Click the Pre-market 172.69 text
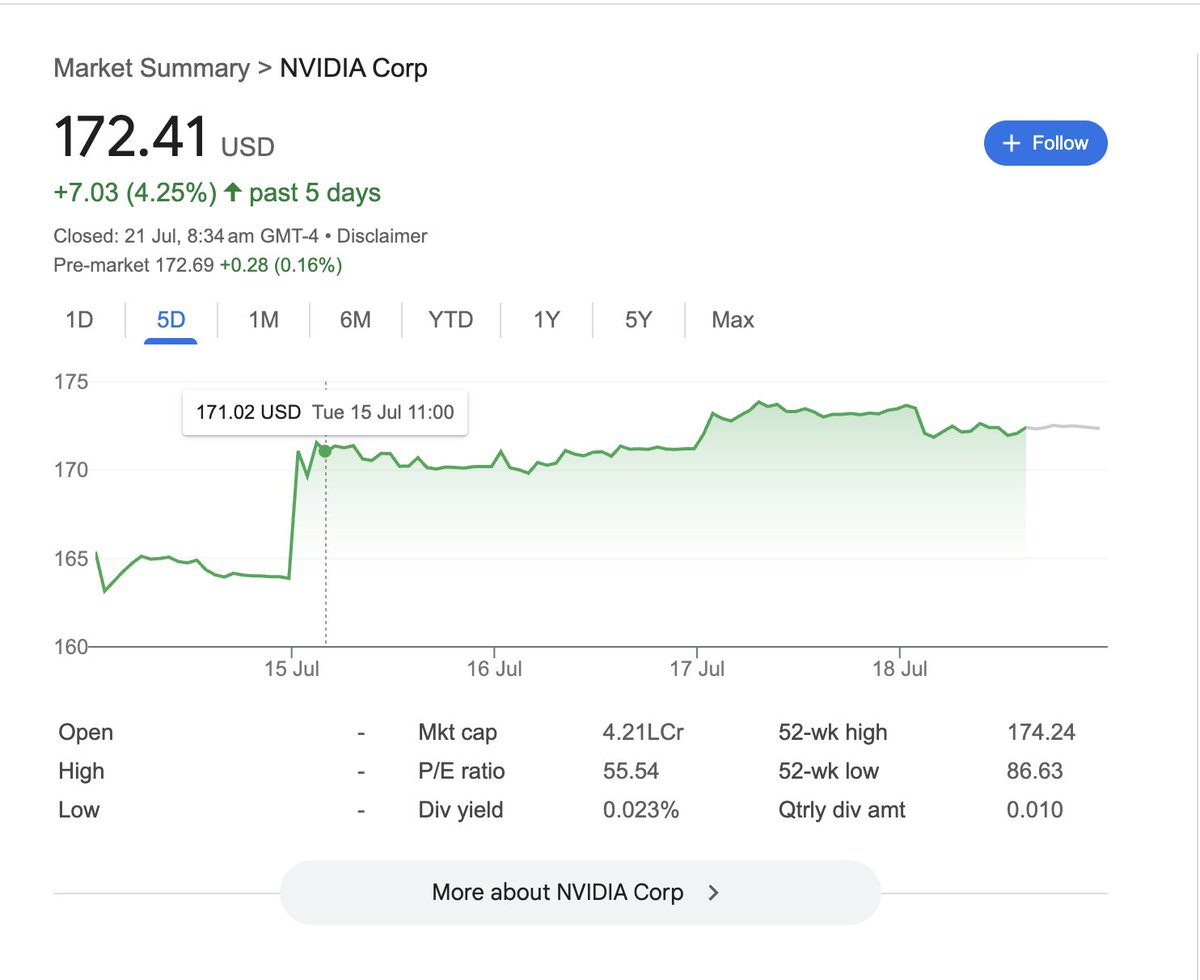 coord(134,265)
